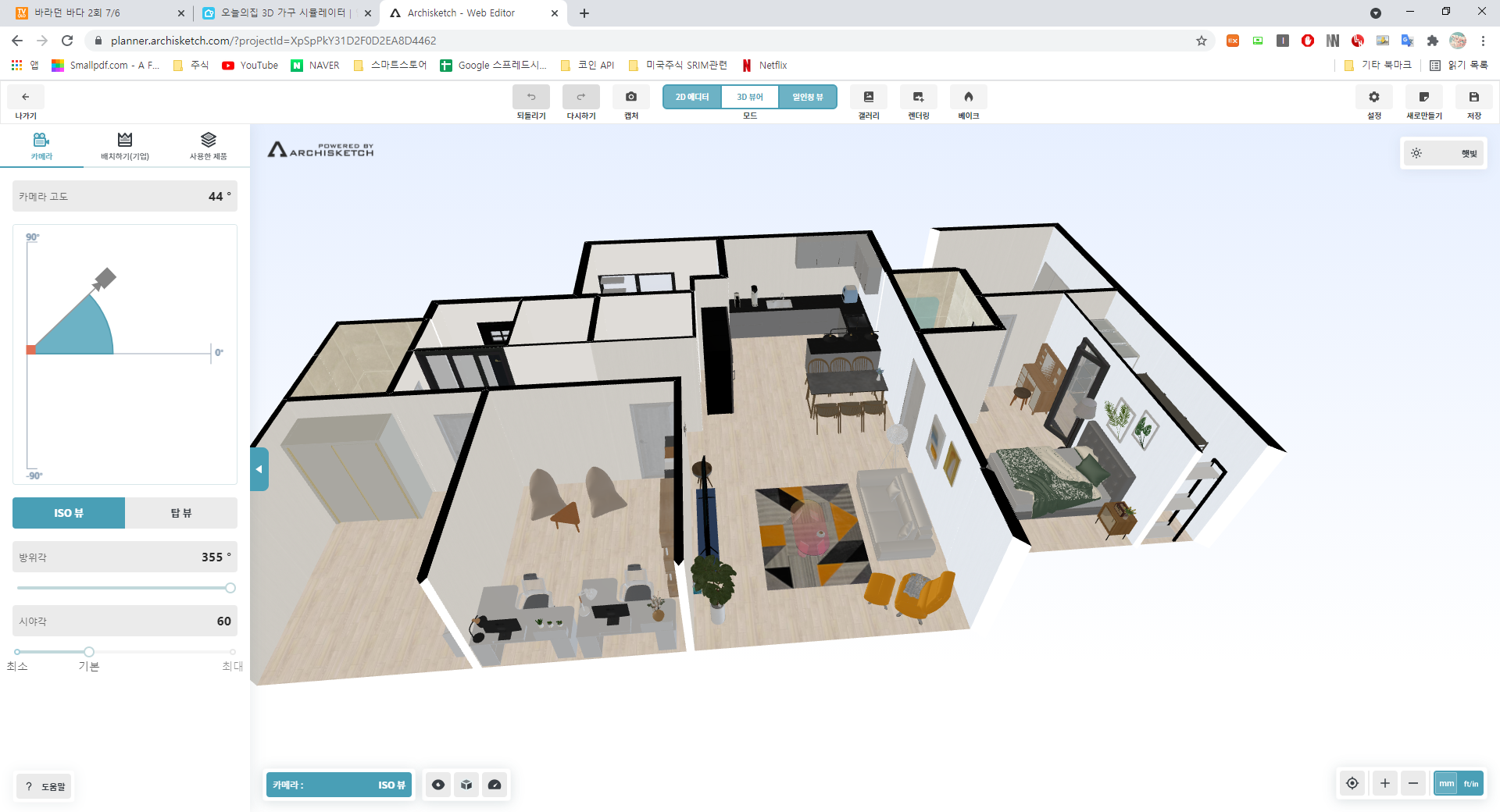
Task: Click the 시야각 slider handle
Action: (89, 652)
